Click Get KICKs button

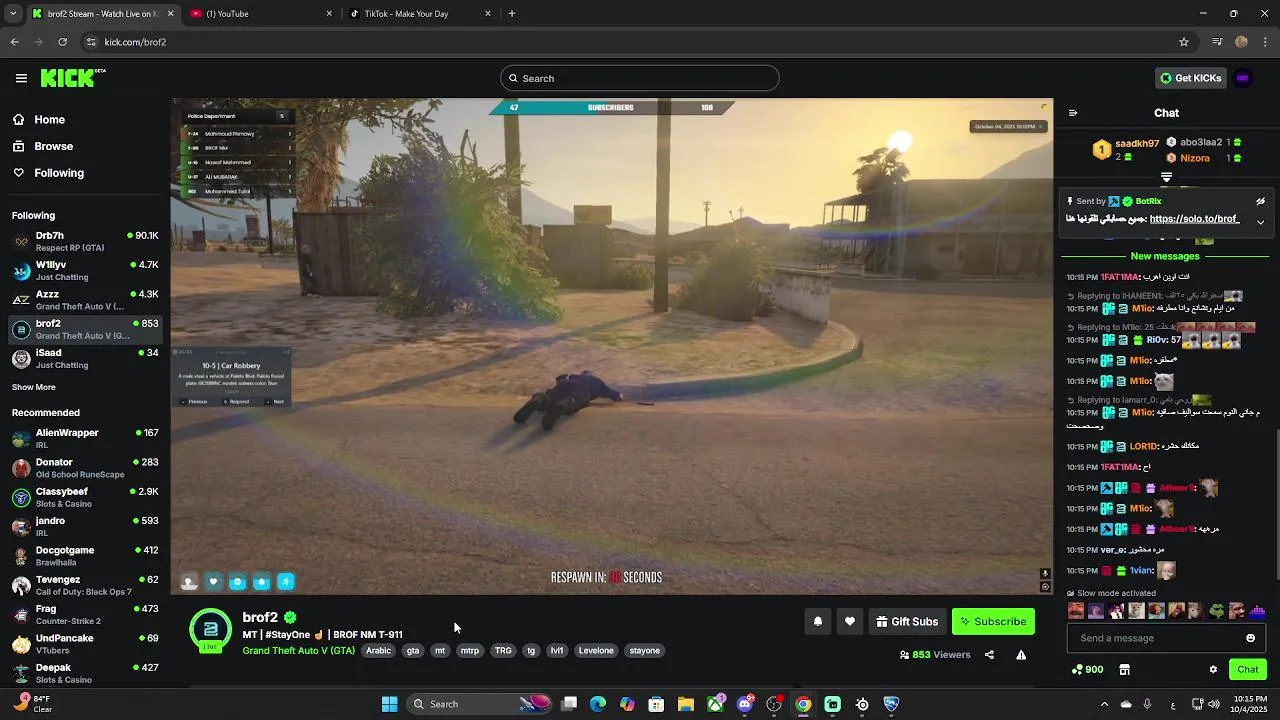1190,78
